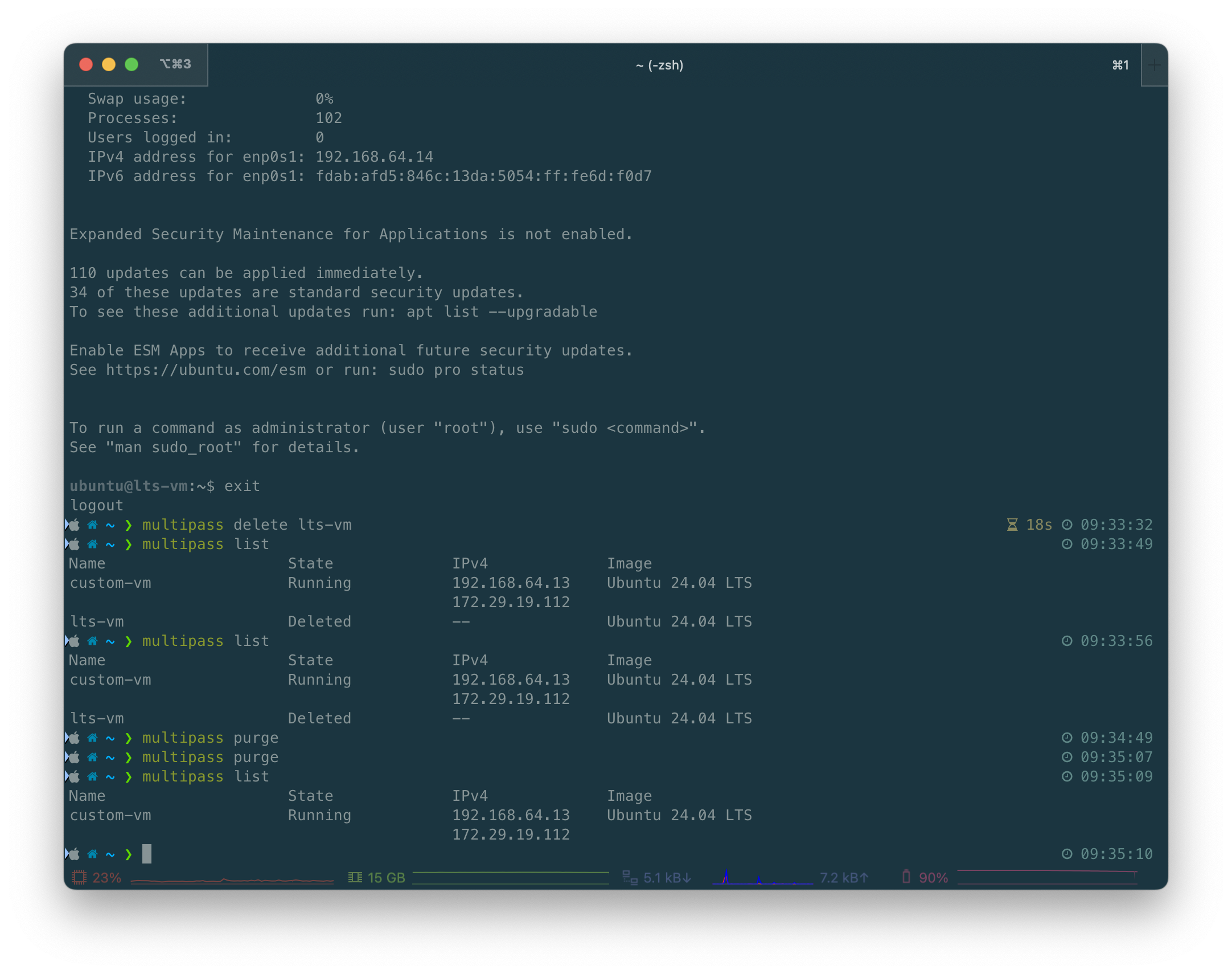Click the ⌘1 tab shortcut label
Image resolution: width=1232 pixels, height=974 pixels.
1120,65
